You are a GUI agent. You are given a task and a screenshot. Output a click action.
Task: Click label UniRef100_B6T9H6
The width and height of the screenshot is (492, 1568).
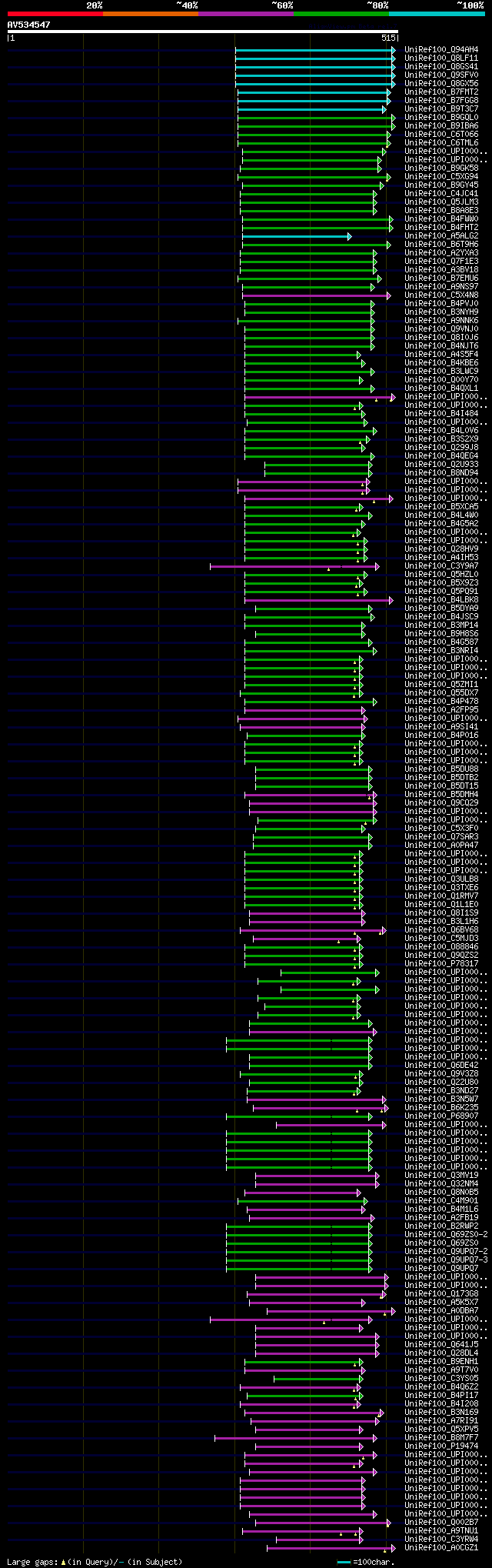[x=441, y=245]
